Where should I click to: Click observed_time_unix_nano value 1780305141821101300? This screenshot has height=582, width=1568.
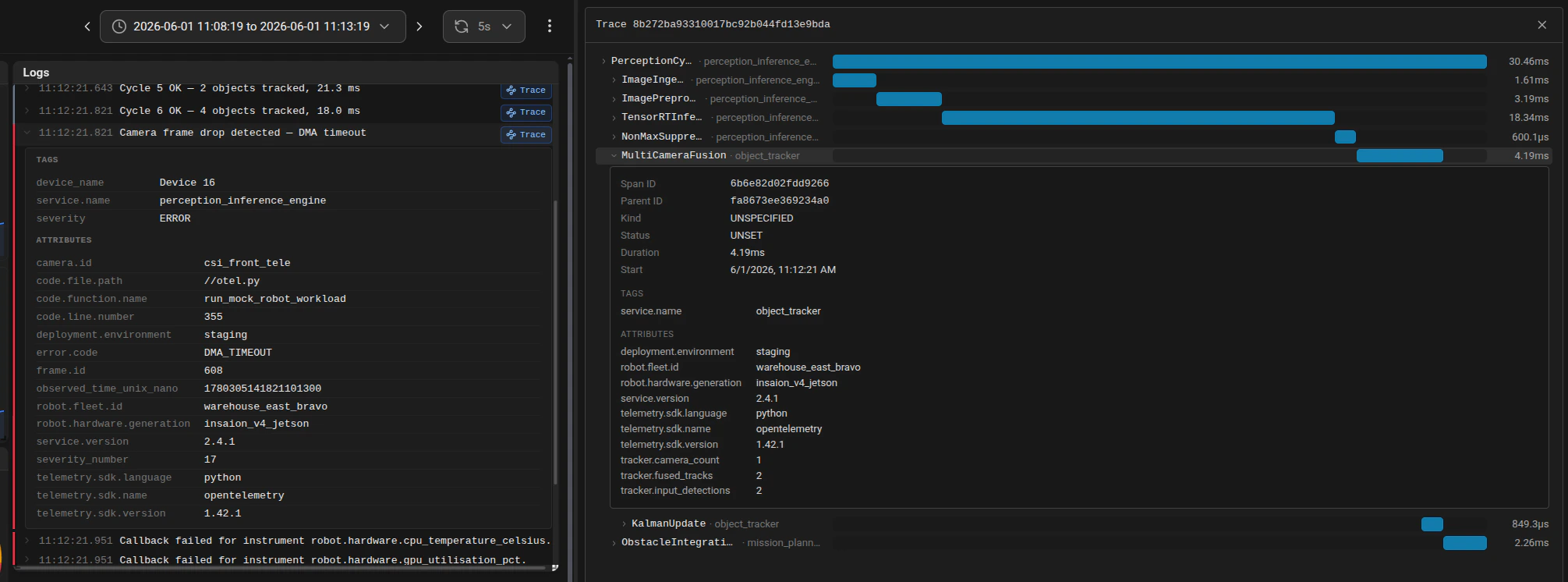coord(263,389)
